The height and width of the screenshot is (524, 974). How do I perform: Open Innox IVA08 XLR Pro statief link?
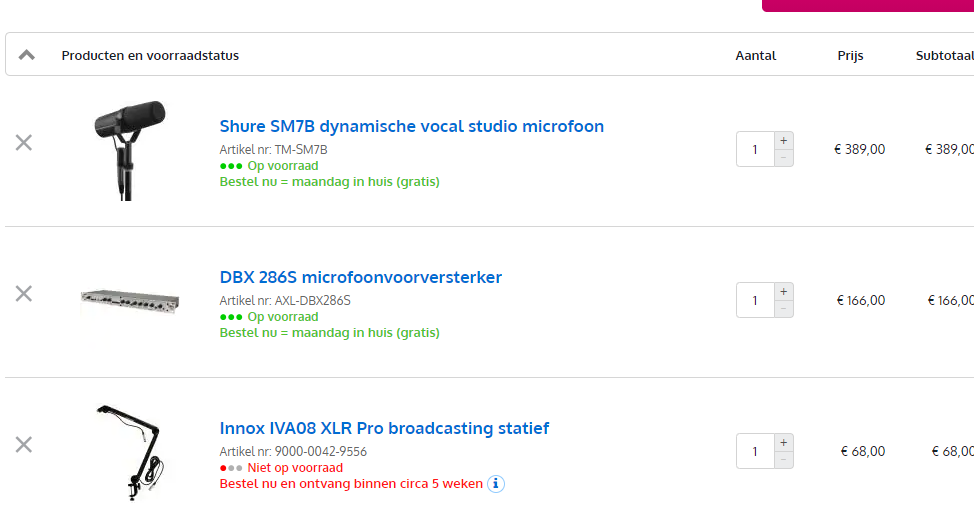pos(384,428)
